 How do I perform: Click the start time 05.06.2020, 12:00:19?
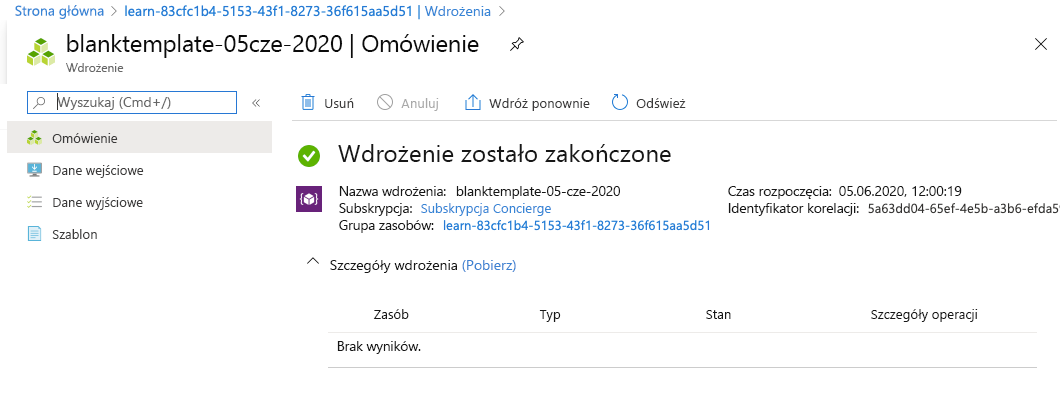(x=901, y=191)
